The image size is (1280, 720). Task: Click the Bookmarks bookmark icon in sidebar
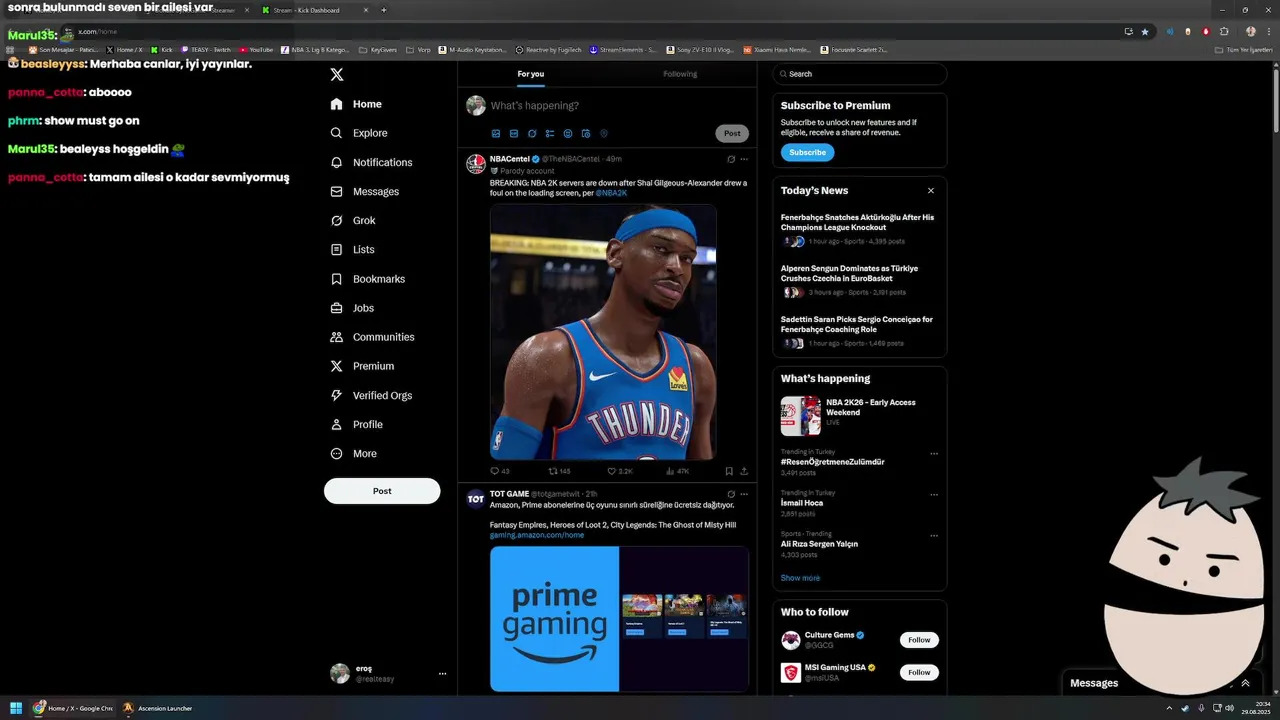tap(337, 279)
